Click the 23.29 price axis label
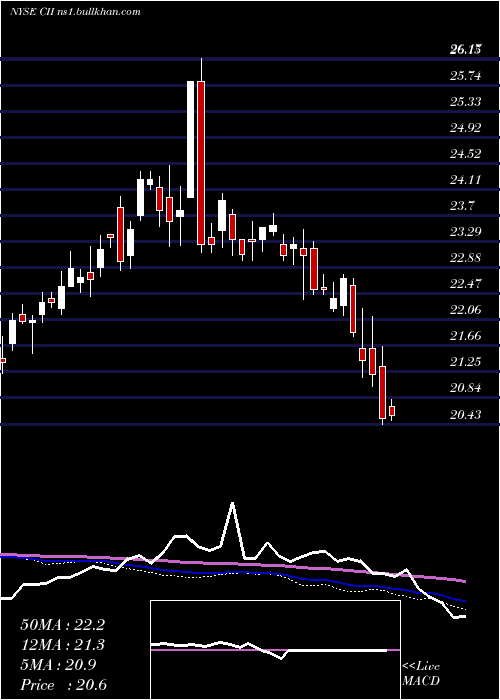Screen dimensions: 500x700 click(x=465, y=232)
